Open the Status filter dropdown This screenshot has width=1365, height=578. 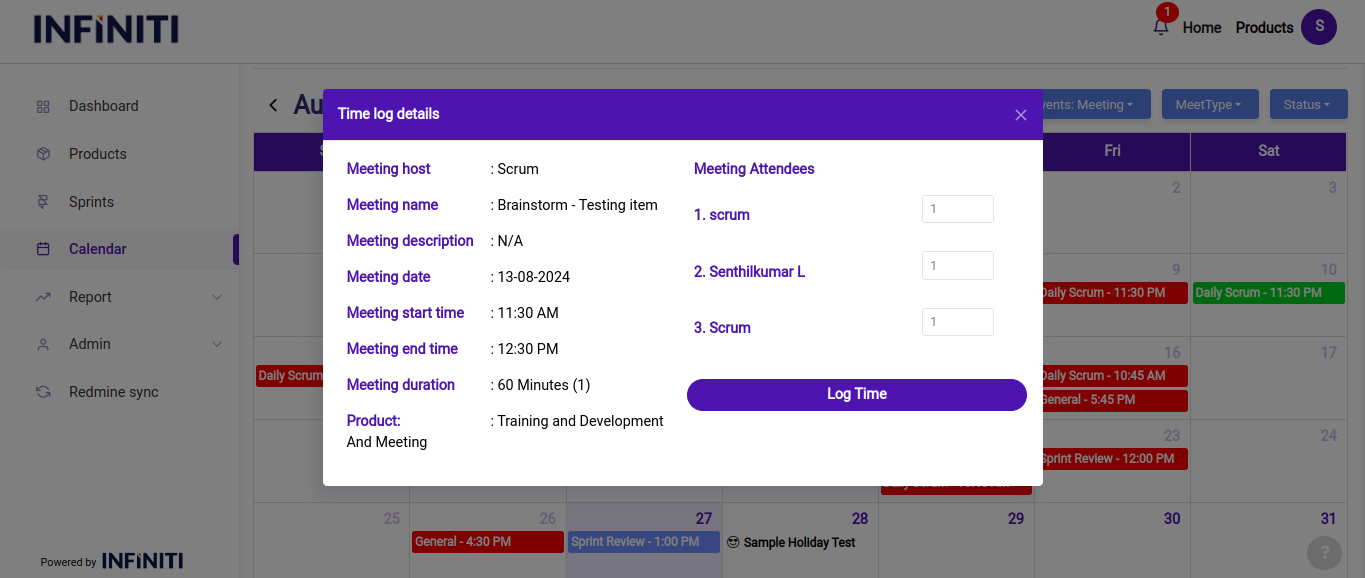coord(1307,105)
